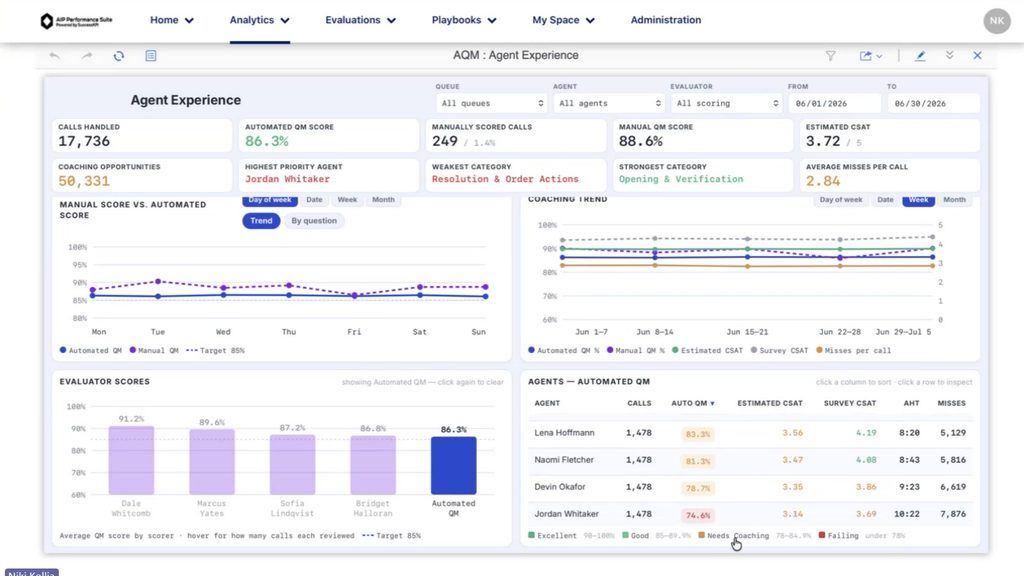The image size is (1024, 576).
Task: Click the Weakest Category Resolution & Order Actions card
Action: point(515,174)
